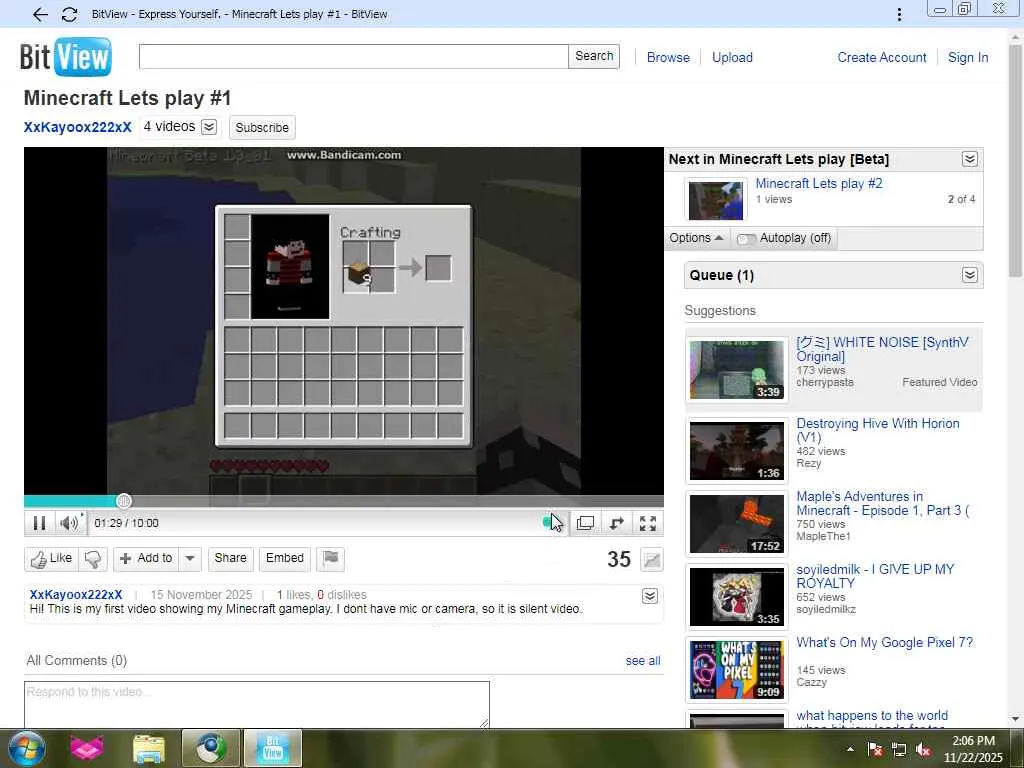Click the muted volume tray icon
The image size is (1024, 768).
tap(923, 750)
